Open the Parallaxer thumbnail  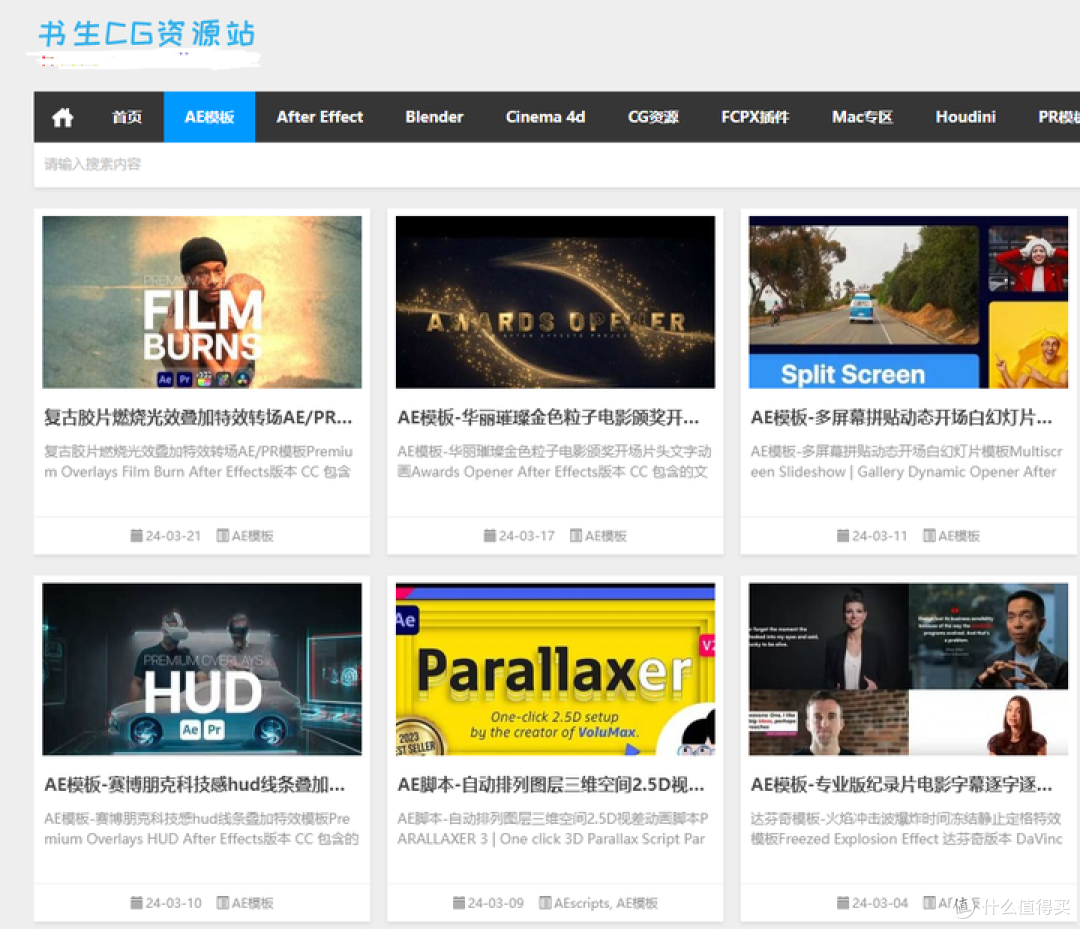tap(555, 669)
